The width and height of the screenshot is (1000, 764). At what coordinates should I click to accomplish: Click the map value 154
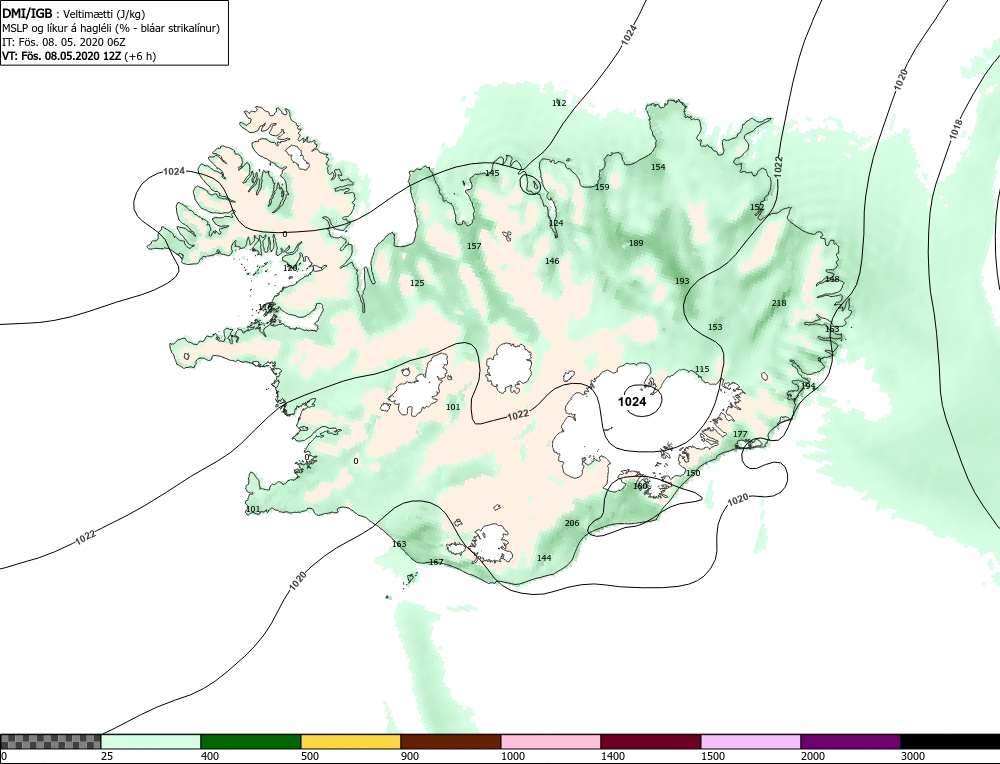pyautogui.click(x=658, y=167)
